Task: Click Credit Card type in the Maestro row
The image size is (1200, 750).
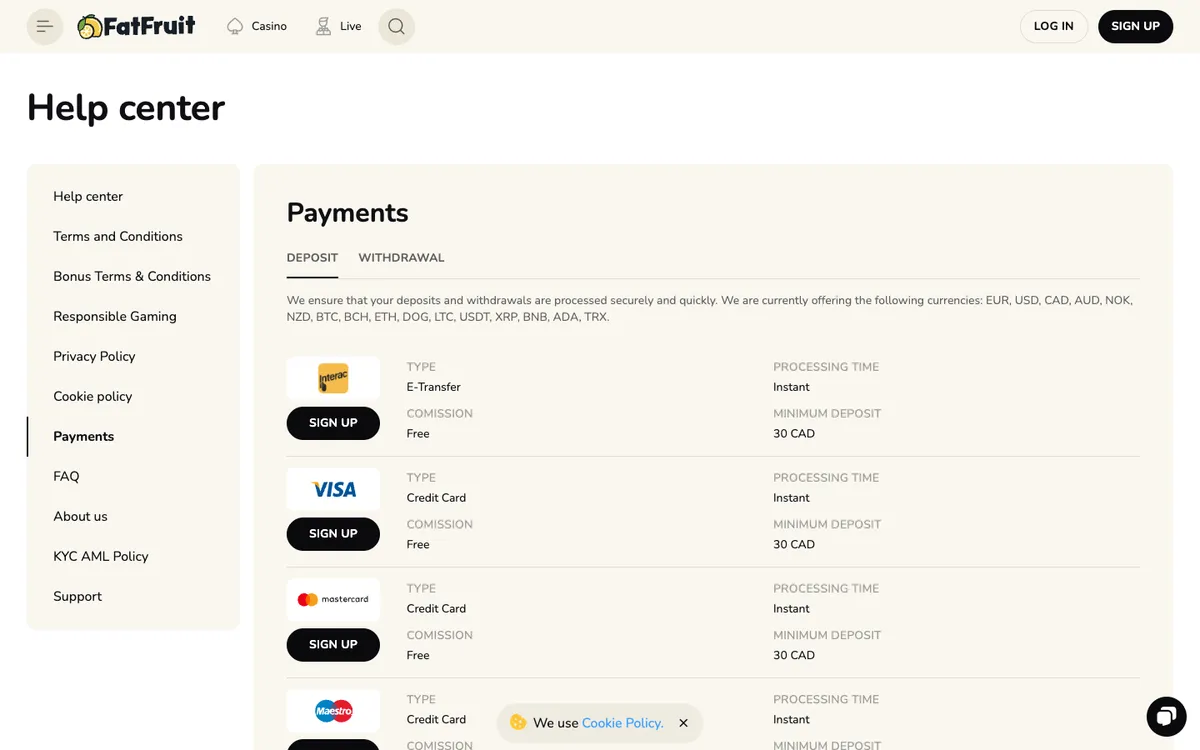Action: (x=436, y=720)
